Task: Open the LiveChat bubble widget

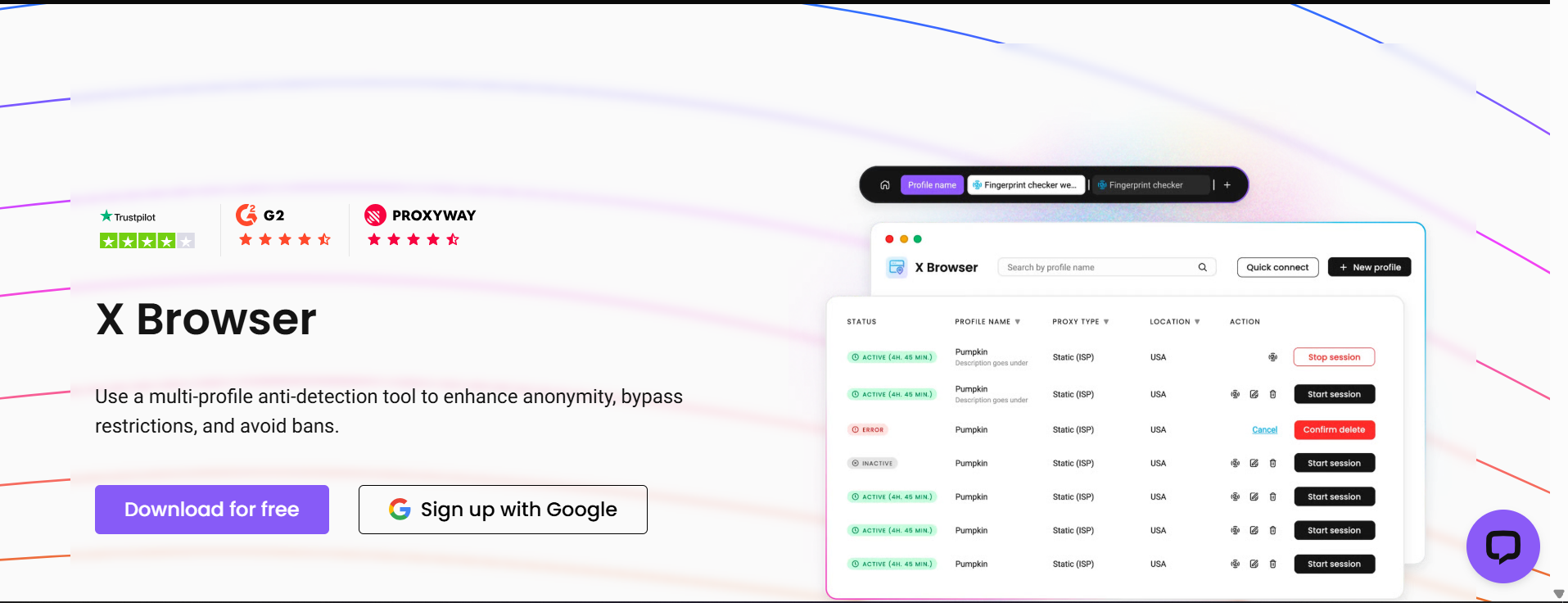Action: 1503,546
